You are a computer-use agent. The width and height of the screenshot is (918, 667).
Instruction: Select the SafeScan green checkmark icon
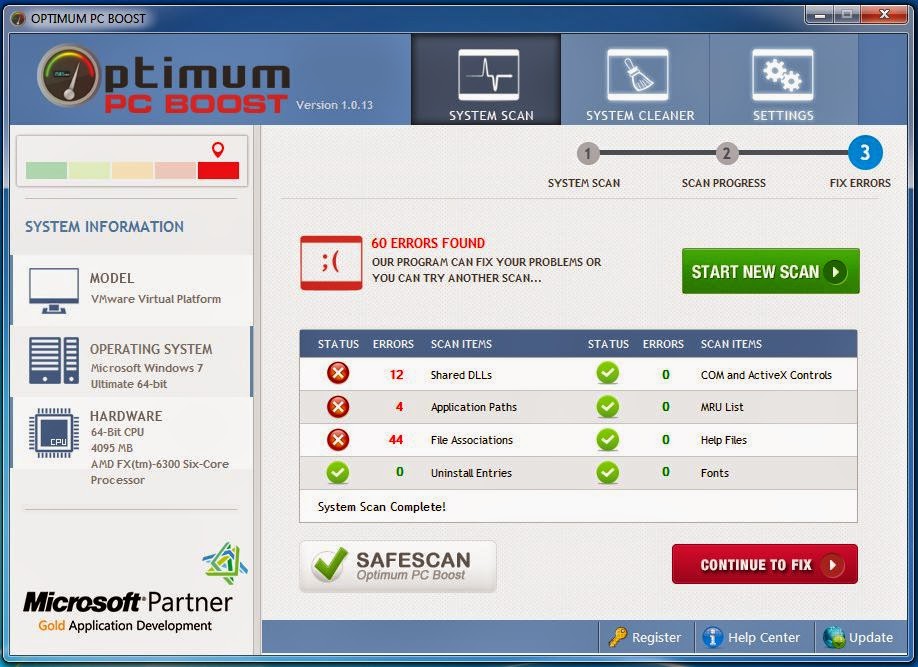[x=327, y=563]
